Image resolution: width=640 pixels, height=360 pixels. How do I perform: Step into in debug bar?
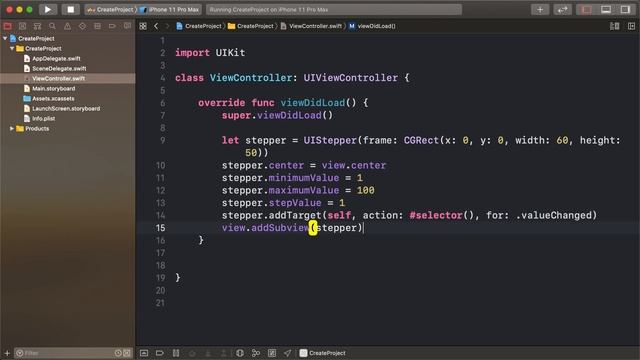point(208,353)
